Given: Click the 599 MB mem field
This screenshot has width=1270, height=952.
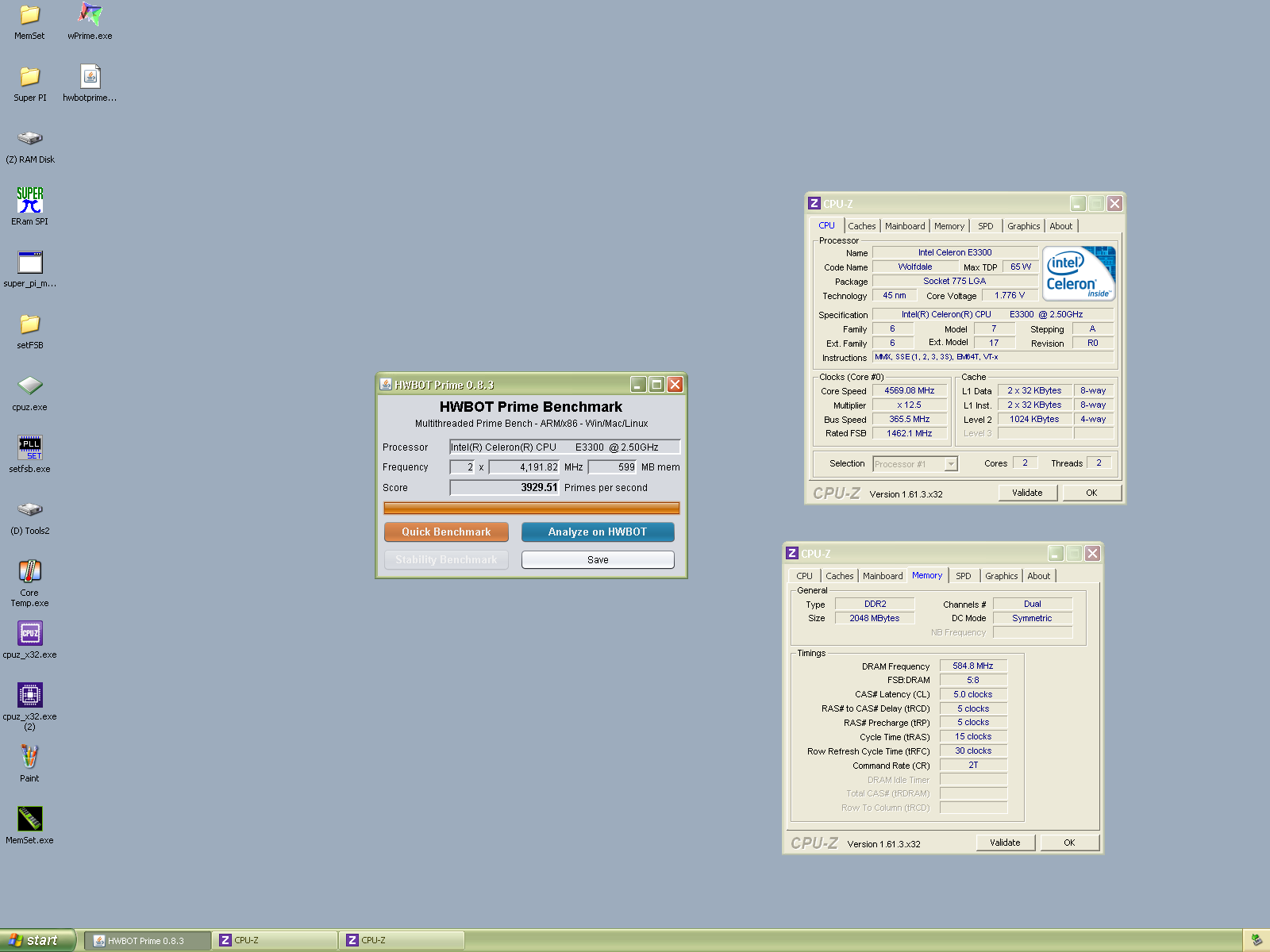Looking at the screenshot, I should 613,466.
